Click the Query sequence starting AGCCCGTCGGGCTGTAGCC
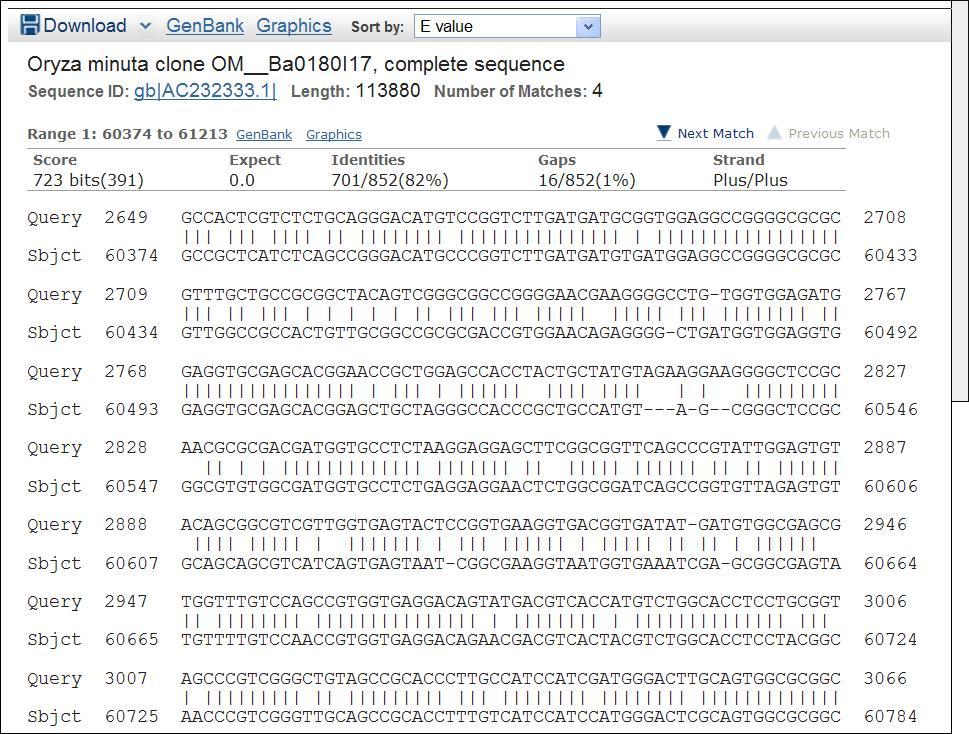The height and width of the screenshot is (734, 969). click(x=510, y=678)
